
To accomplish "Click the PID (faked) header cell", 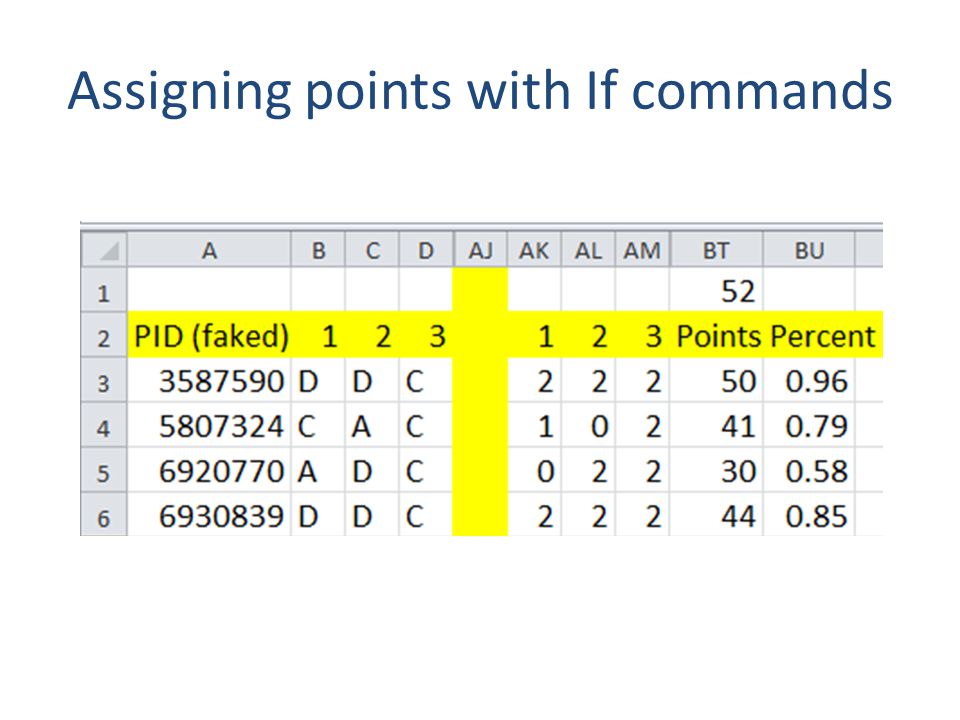I will [x=209, y=336].
